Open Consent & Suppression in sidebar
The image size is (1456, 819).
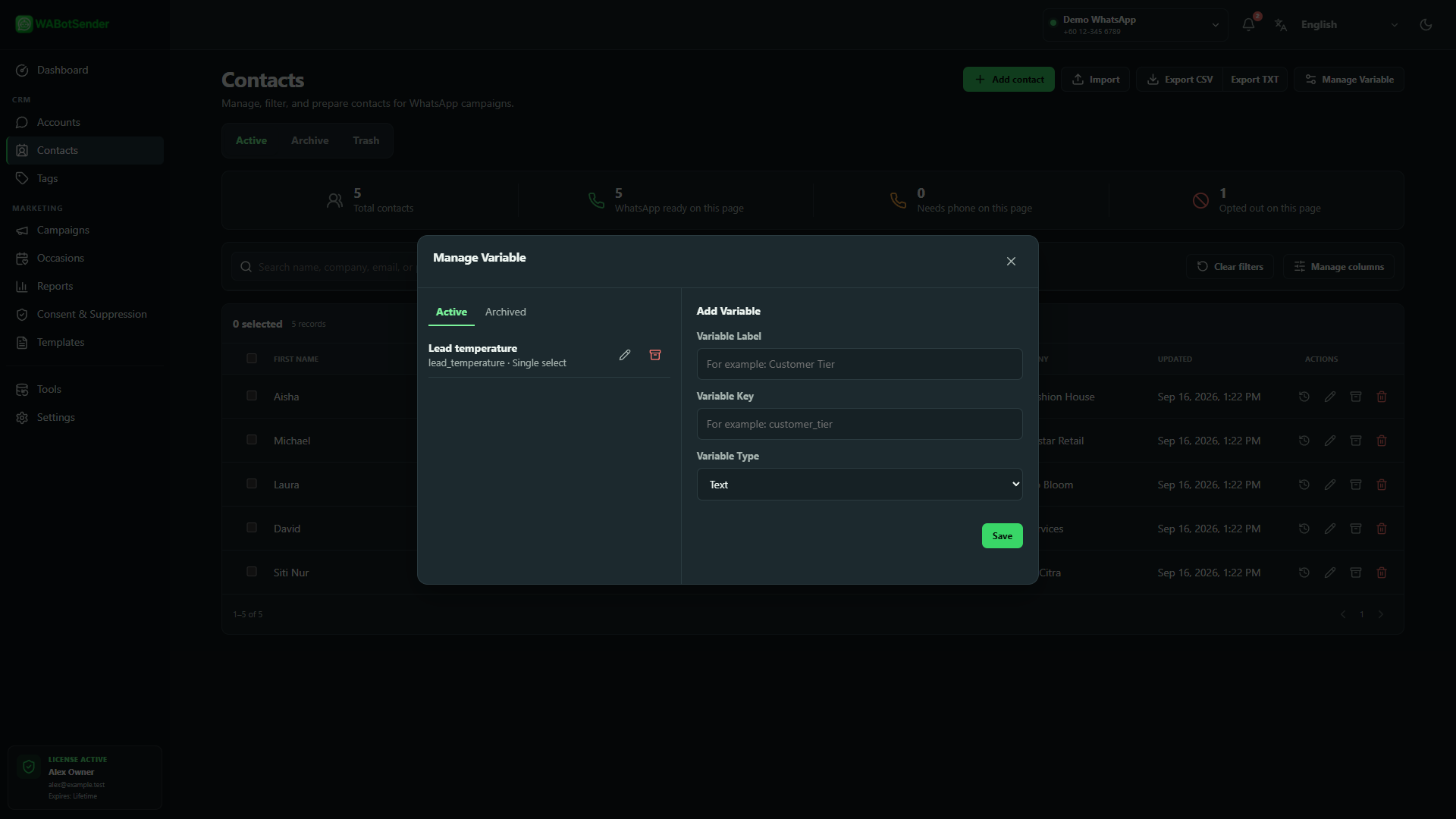pos(84,314)
